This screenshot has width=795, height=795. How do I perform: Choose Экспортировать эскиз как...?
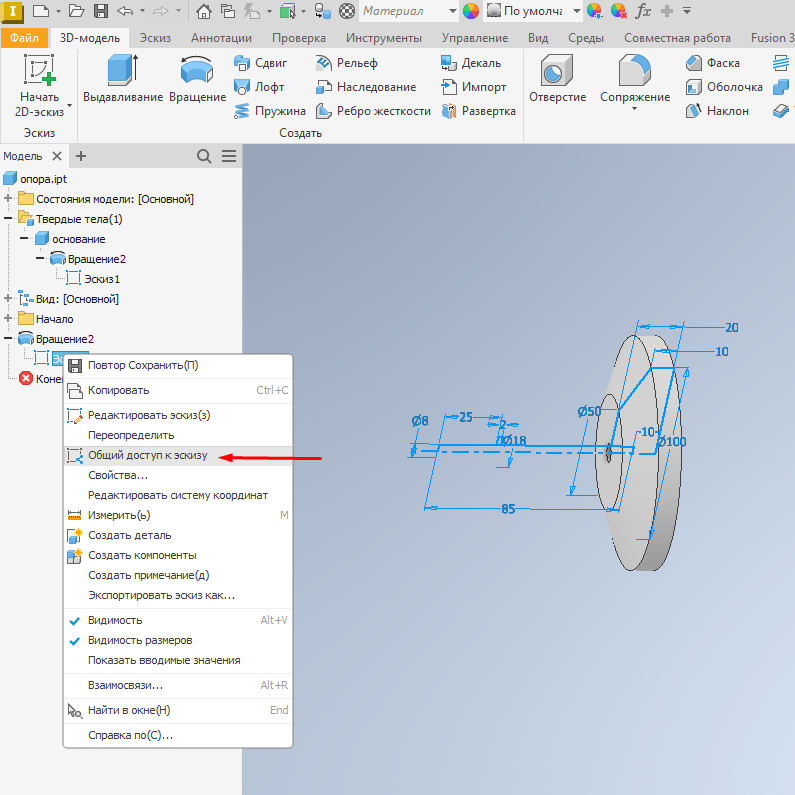(177, 595)
